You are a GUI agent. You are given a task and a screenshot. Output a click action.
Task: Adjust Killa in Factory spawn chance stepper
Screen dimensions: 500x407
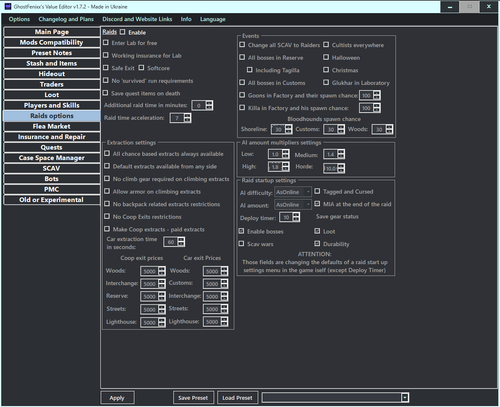377,108
